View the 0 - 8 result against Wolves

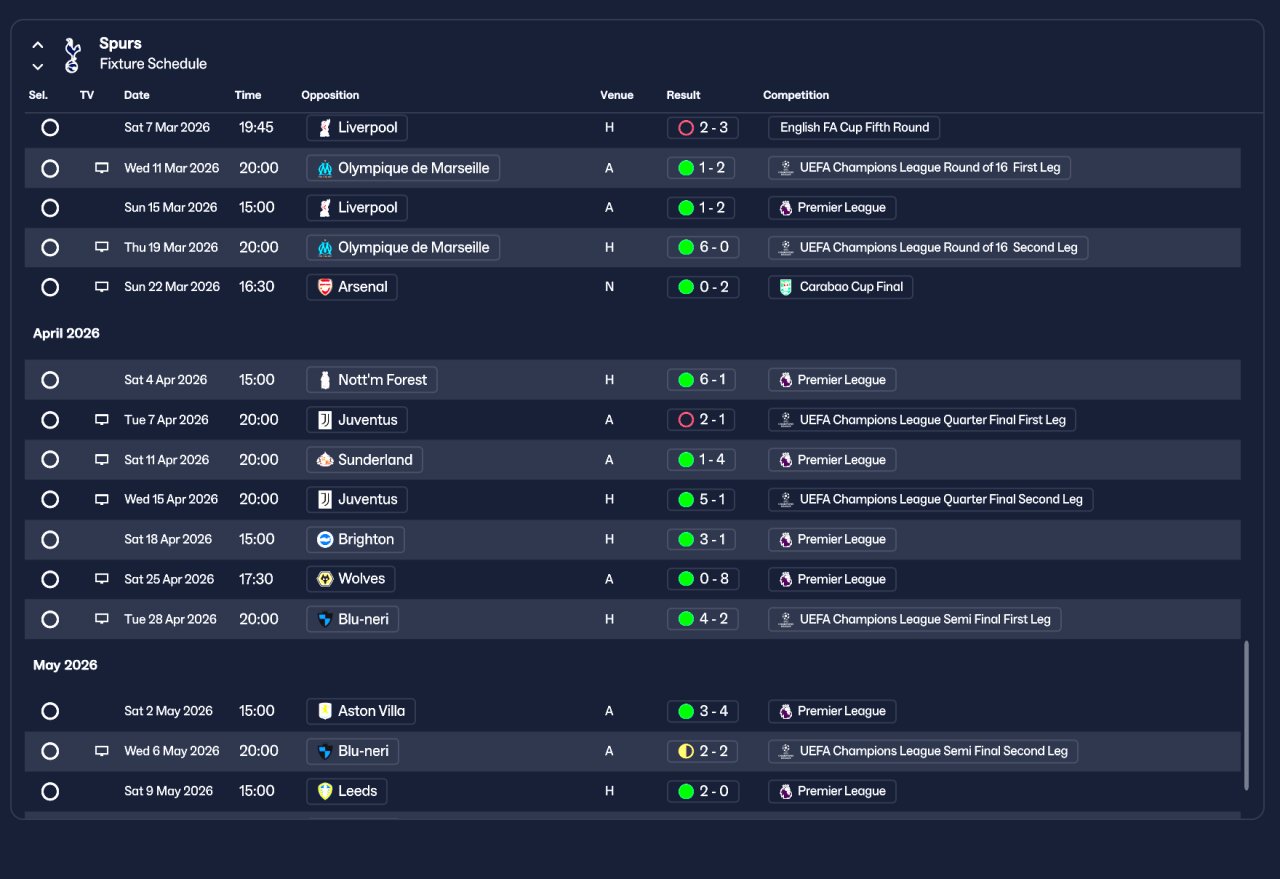tap(703, 579)
